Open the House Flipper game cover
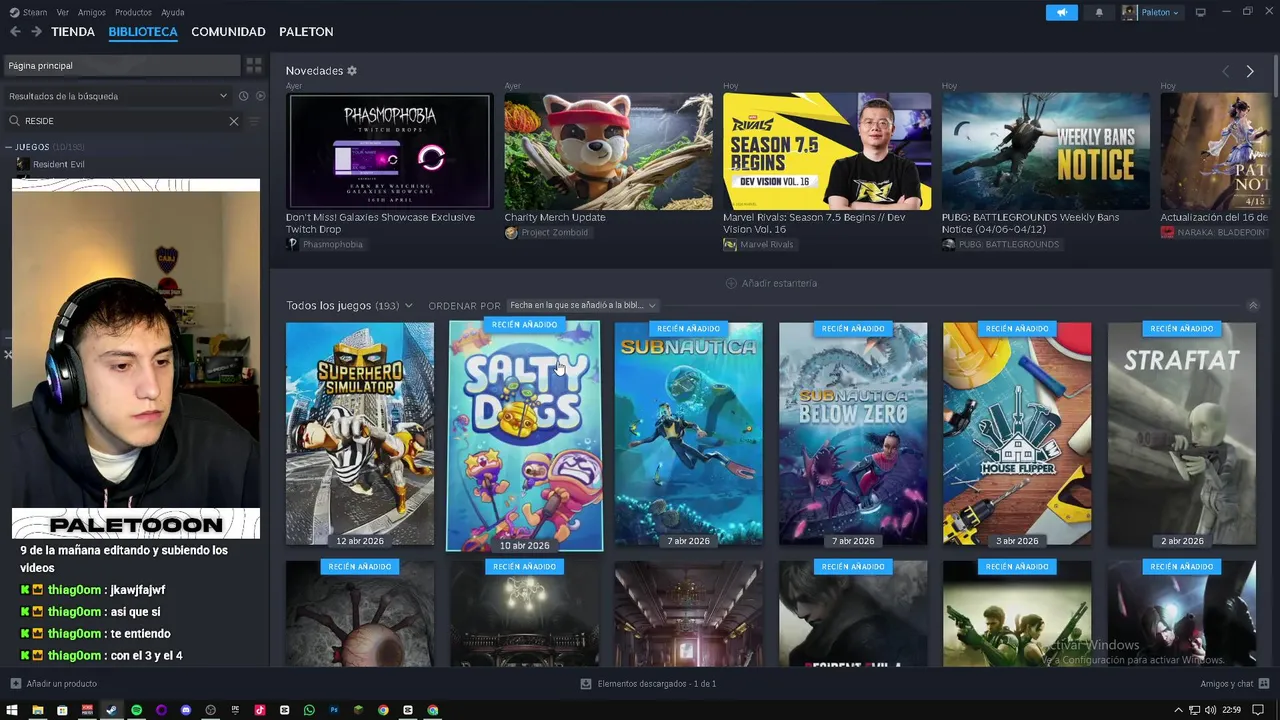Screen dimensions: 1280x720 (1017, 434)
